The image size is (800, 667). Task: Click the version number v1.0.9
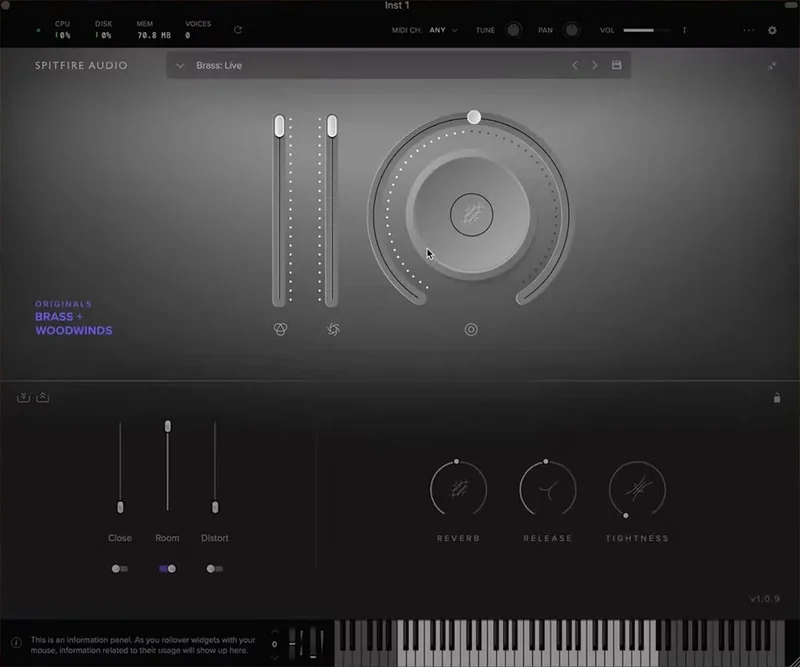(x=765, y=599)
